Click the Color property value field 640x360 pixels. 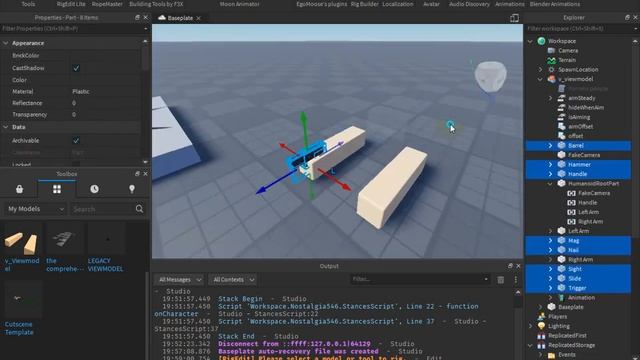pyautogui.click(x=105, y=80)
